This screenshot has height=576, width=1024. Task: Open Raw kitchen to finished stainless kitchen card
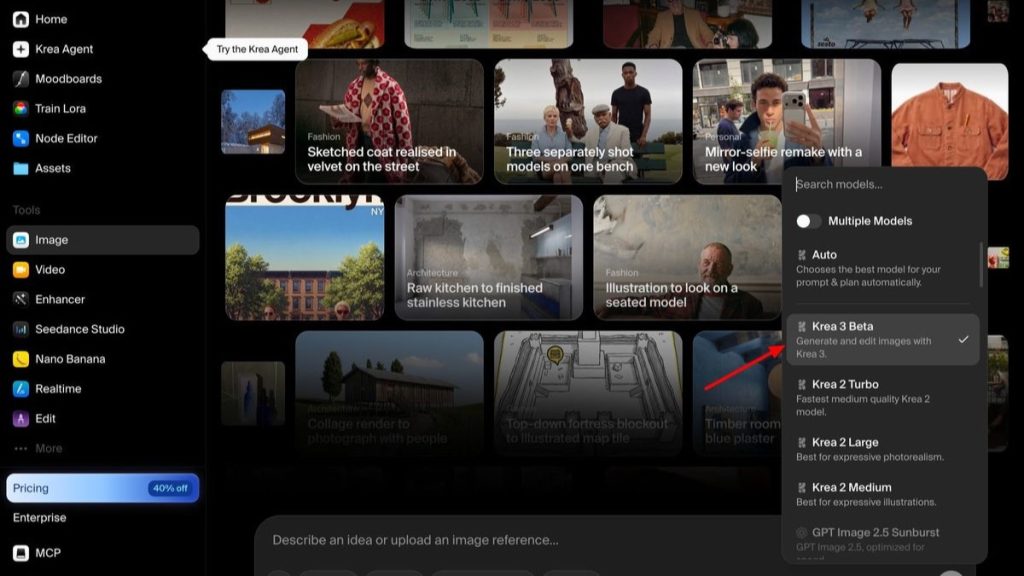pyautogui.click(x=488, y=257)
